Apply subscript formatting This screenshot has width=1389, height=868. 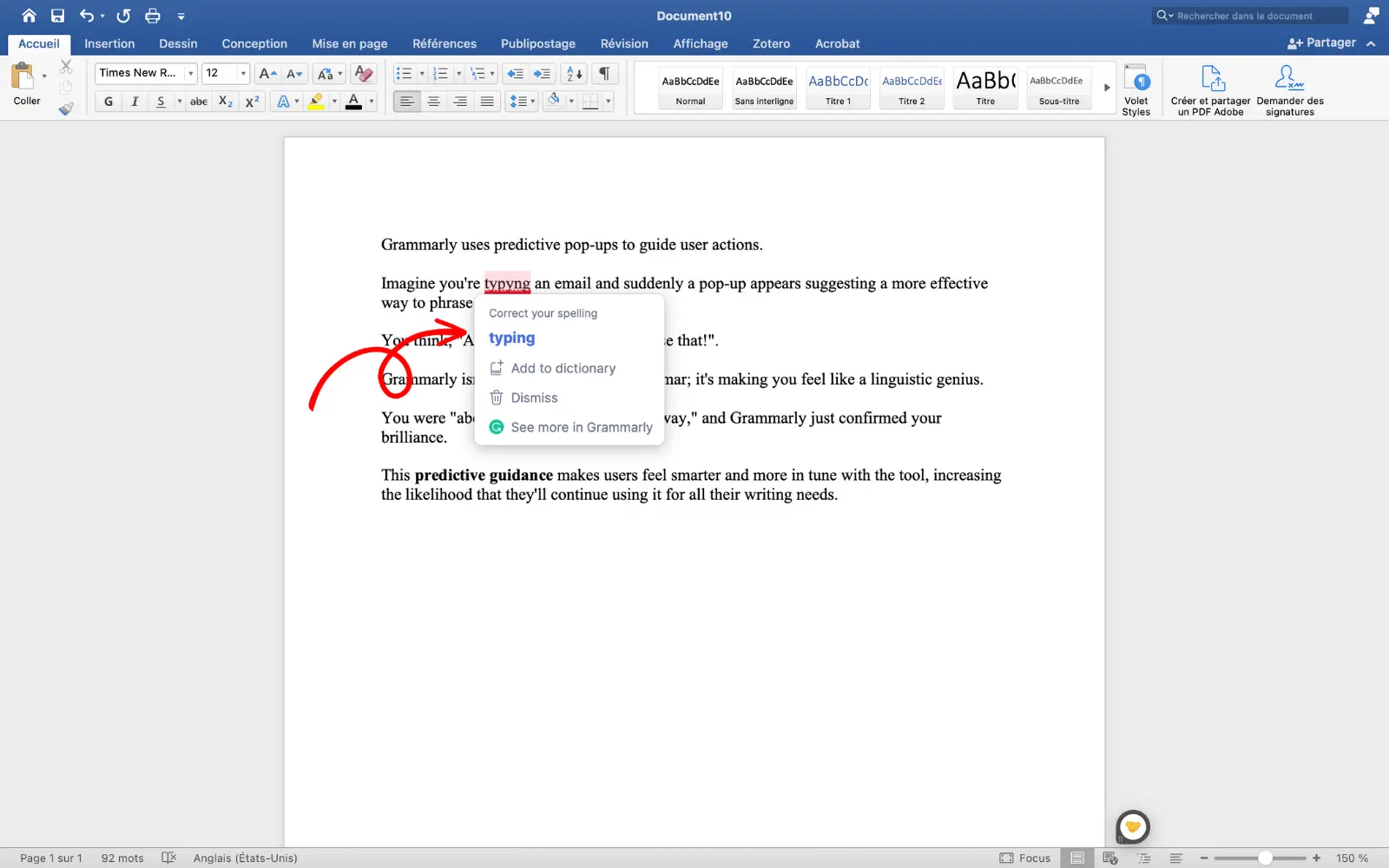[225, 102]
